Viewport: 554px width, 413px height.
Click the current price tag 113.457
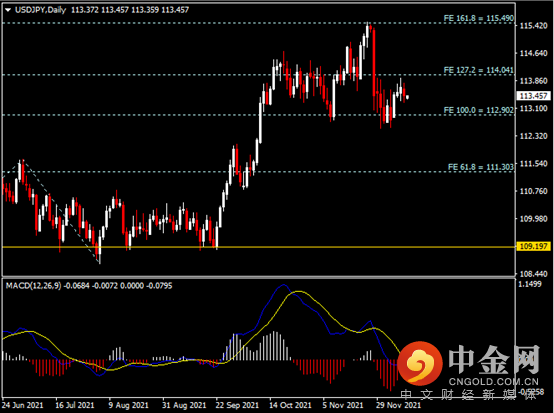click(534, 96)
